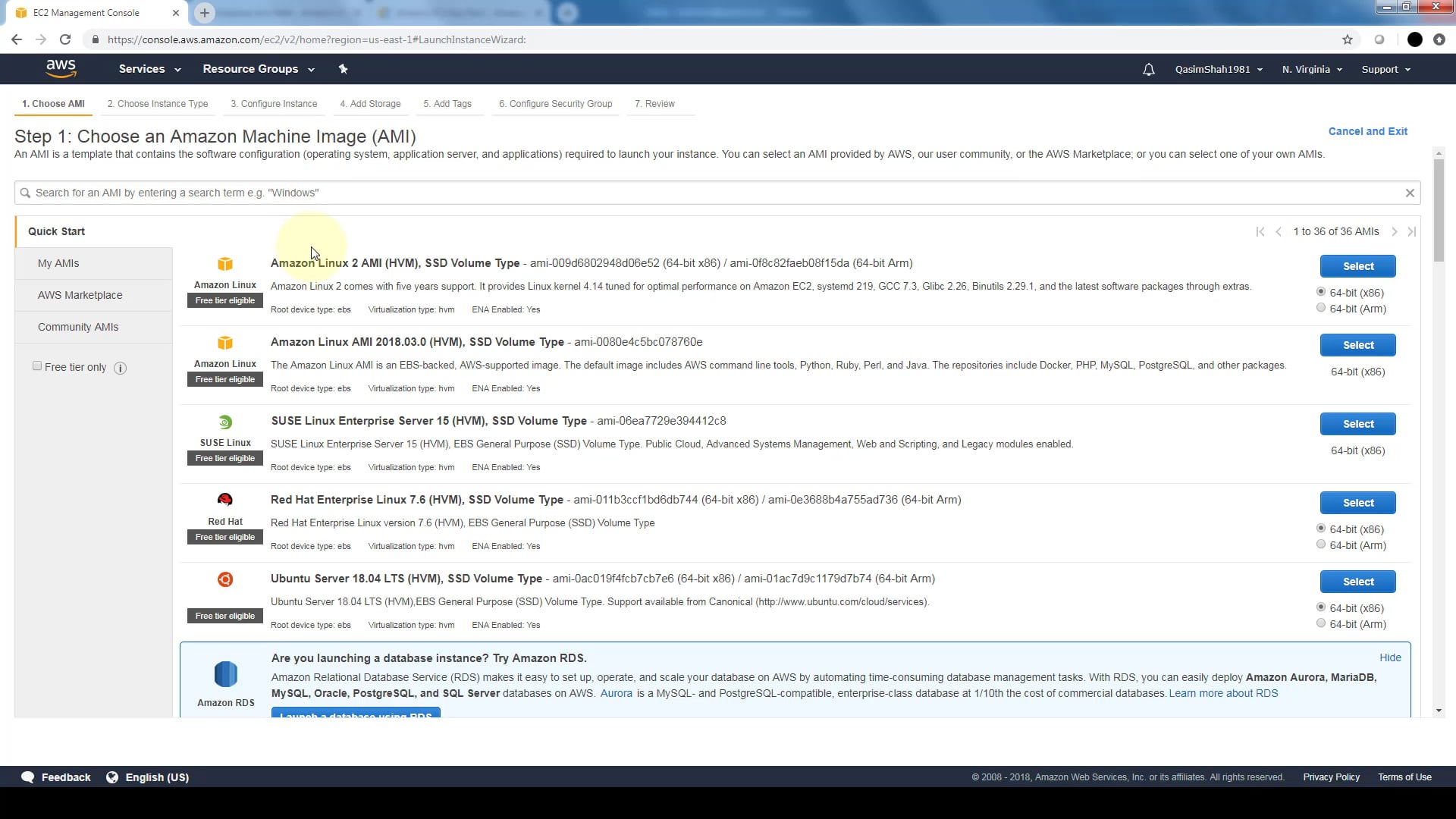1456x819 pixels.
Task: Switch to the Community AMIs tab
Action: coord(78,326)
